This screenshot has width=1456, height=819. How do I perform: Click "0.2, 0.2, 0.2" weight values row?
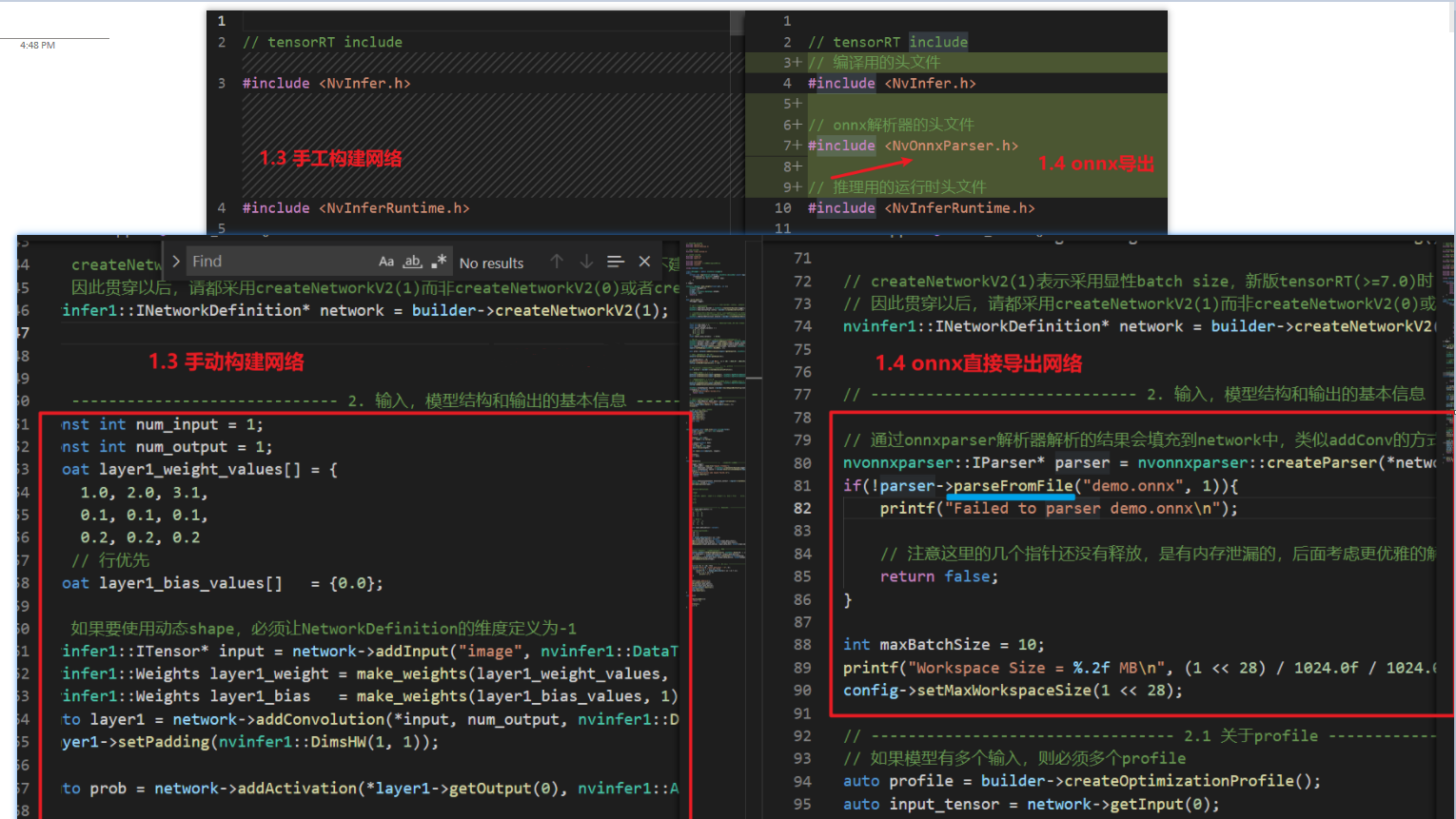point(140,538)
